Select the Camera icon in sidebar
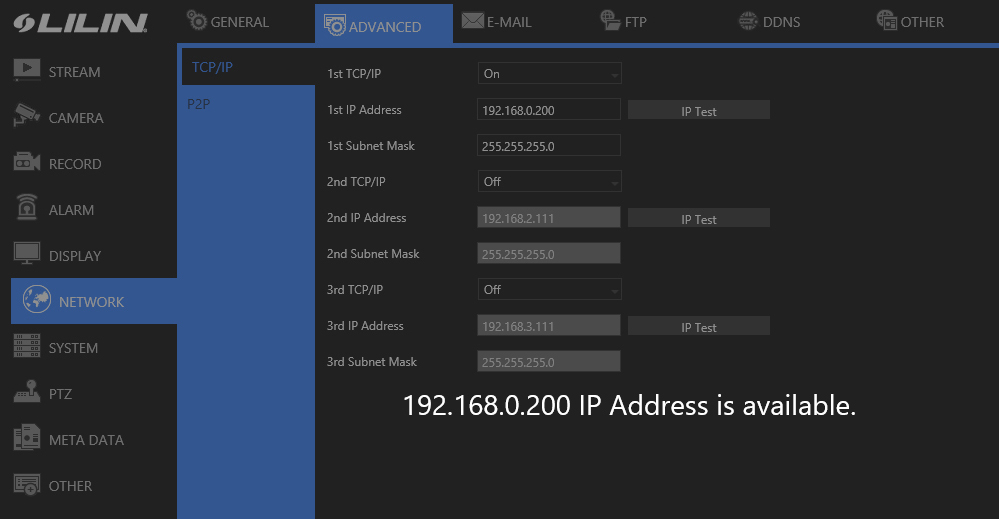 point(27,117)
